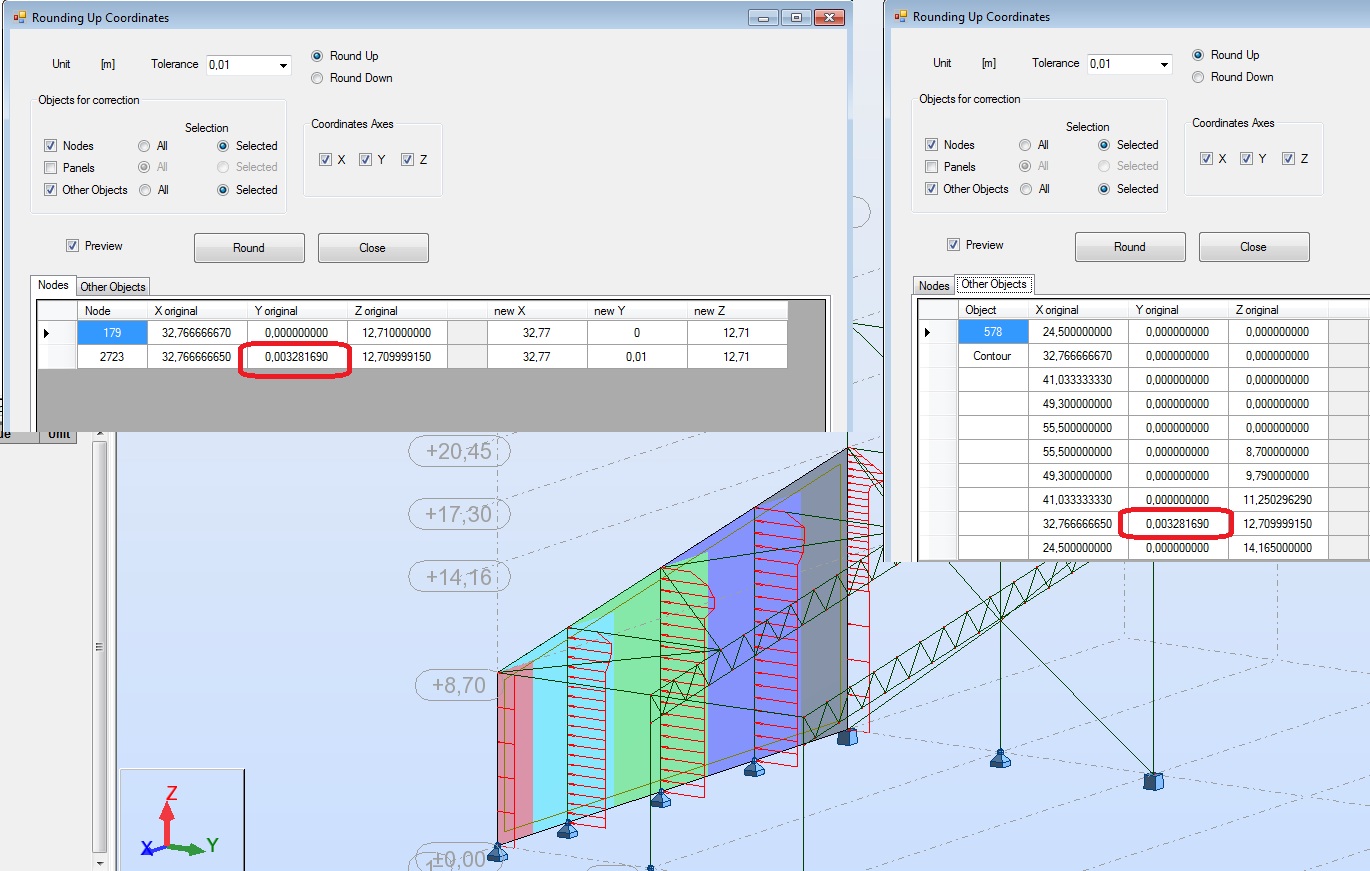This screenshot has width=1370, height=871.
Task: Click the +17,30 level label in 3D view
Action: click(x=459, y=514)
